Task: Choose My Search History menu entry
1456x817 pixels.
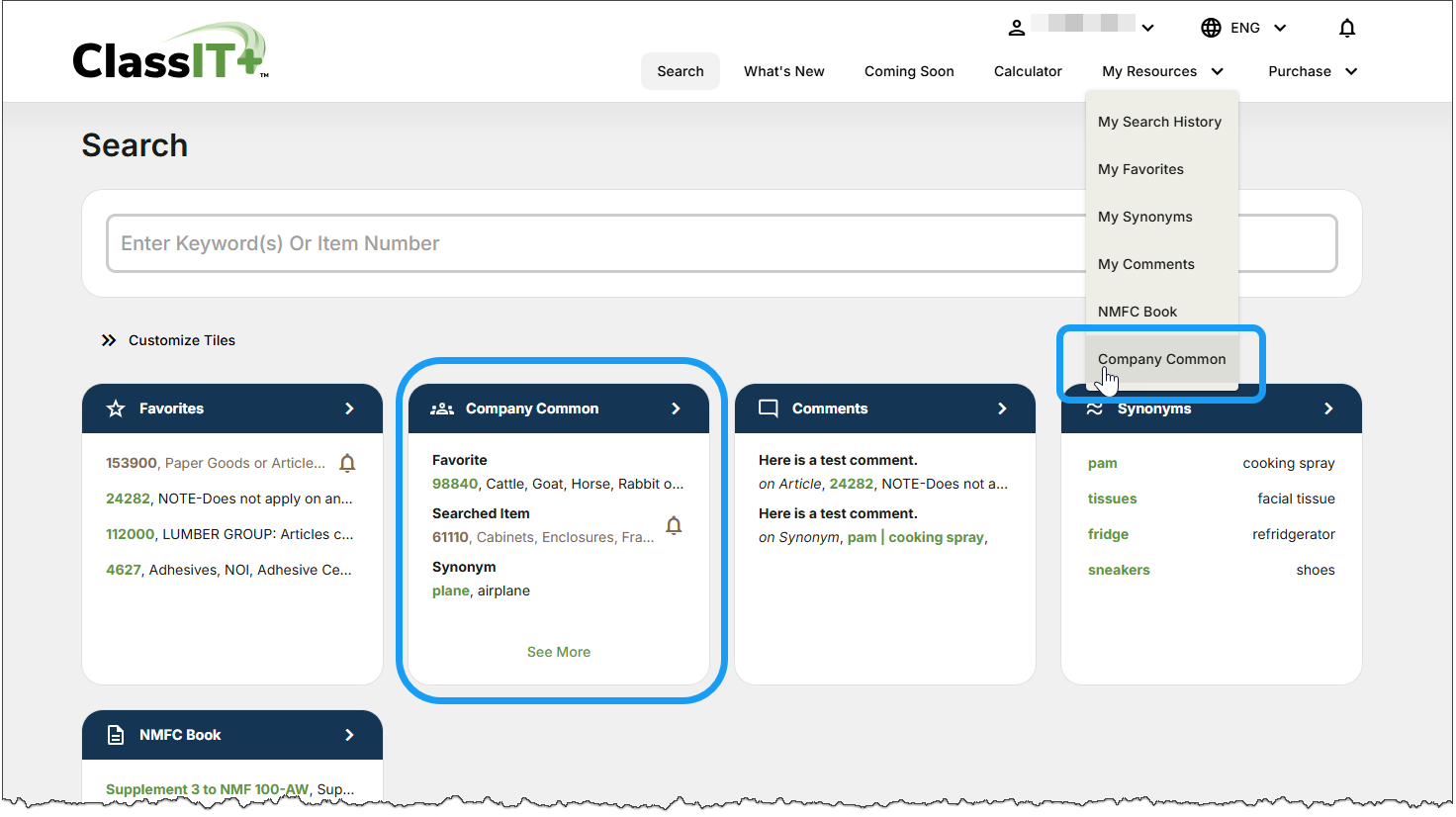Action: coord(1159,122)
